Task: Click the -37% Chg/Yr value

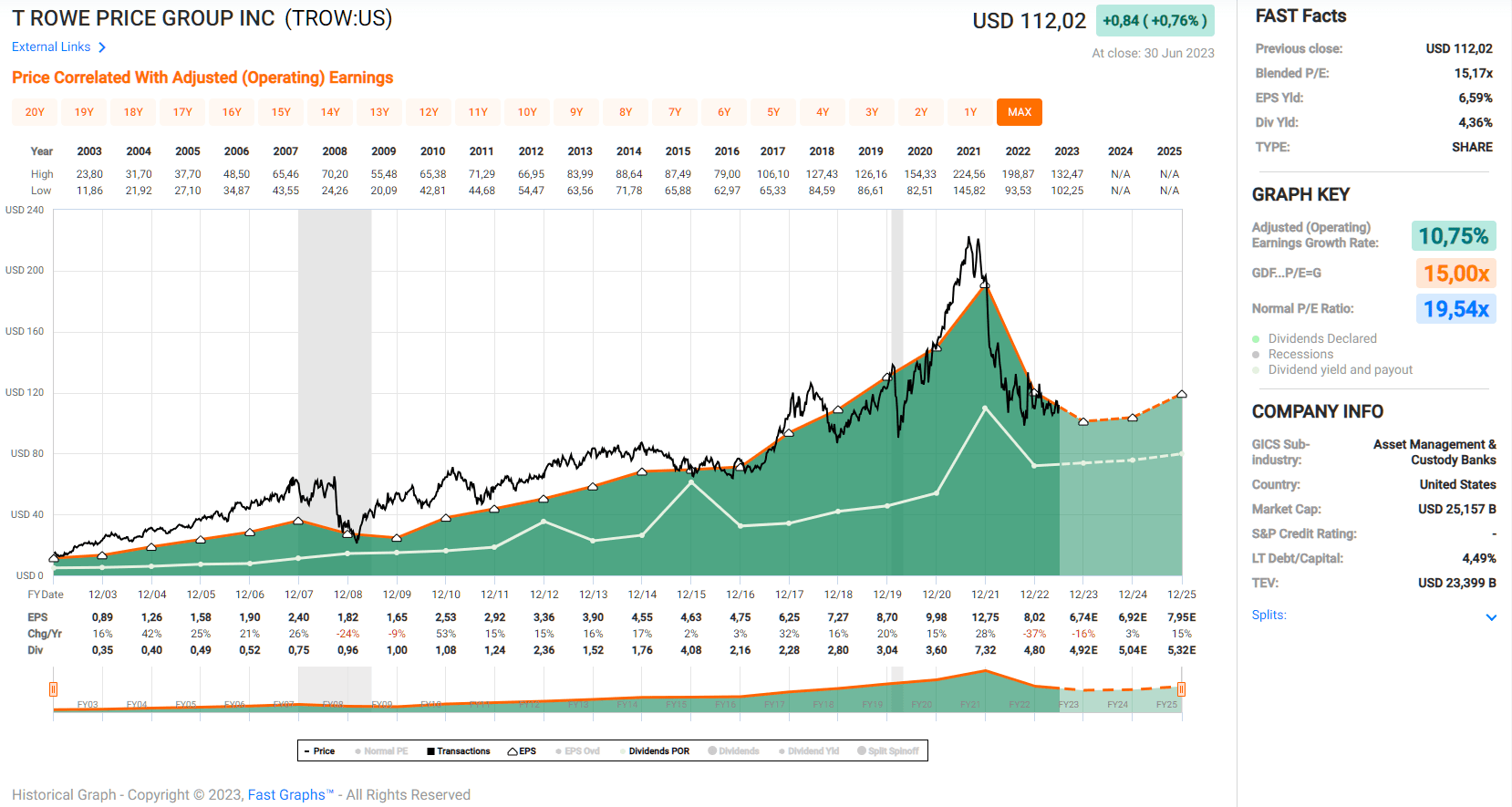Action: click(1034, 634)
